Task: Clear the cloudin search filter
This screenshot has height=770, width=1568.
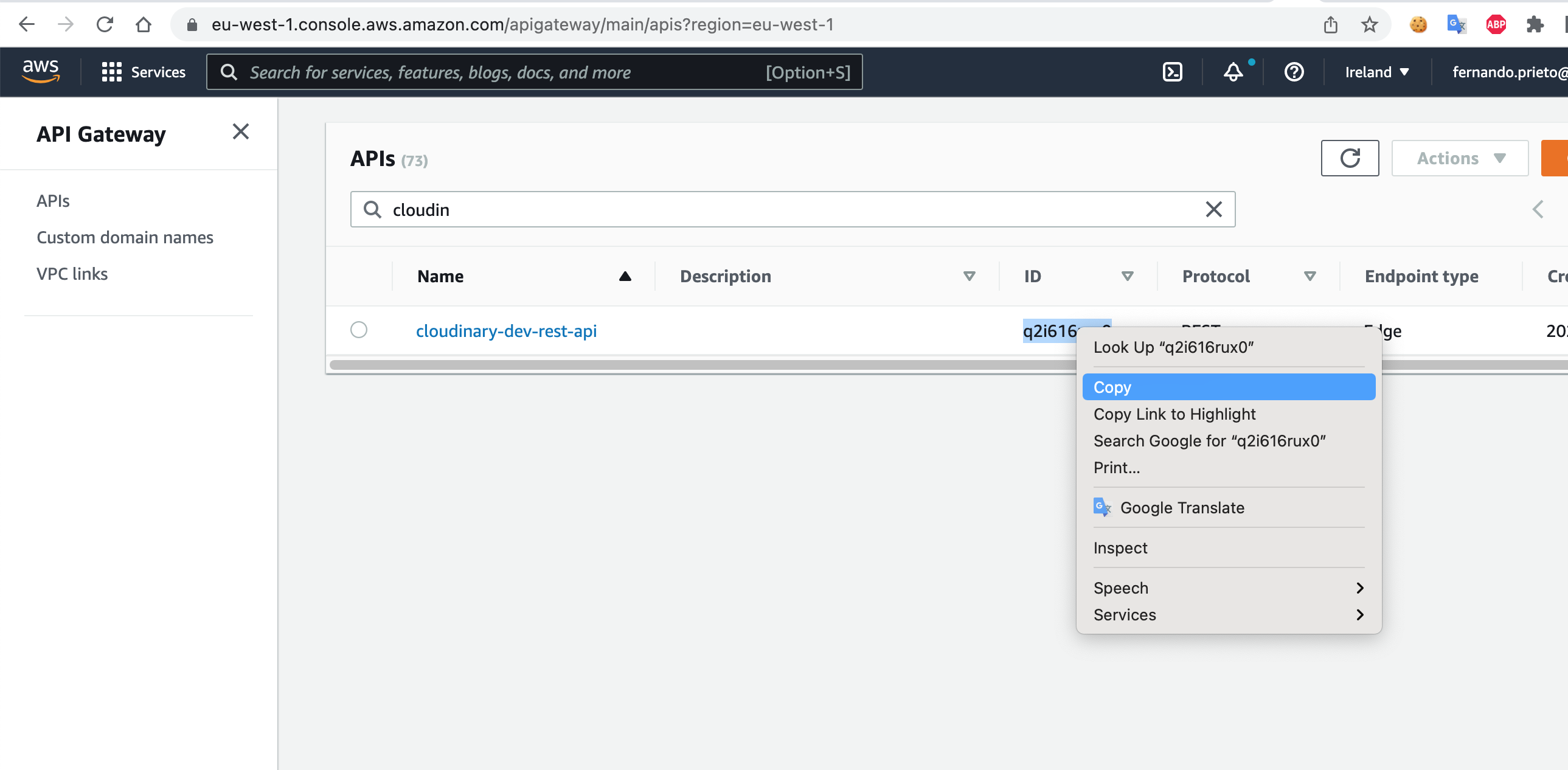Action: [x=1213, y=209]
